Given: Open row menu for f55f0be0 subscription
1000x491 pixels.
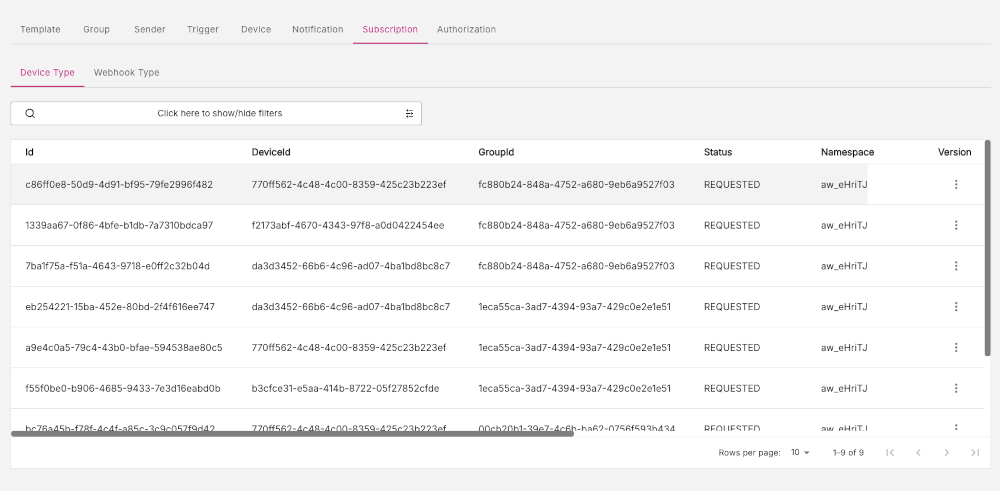Looking at the screenshot, I should (955, 388).
